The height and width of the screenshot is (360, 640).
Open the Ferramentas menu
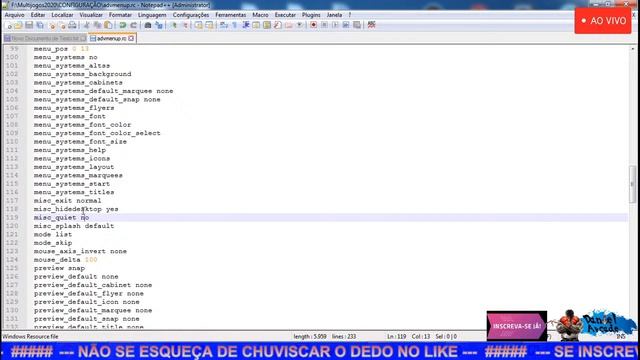coord(231,15)
